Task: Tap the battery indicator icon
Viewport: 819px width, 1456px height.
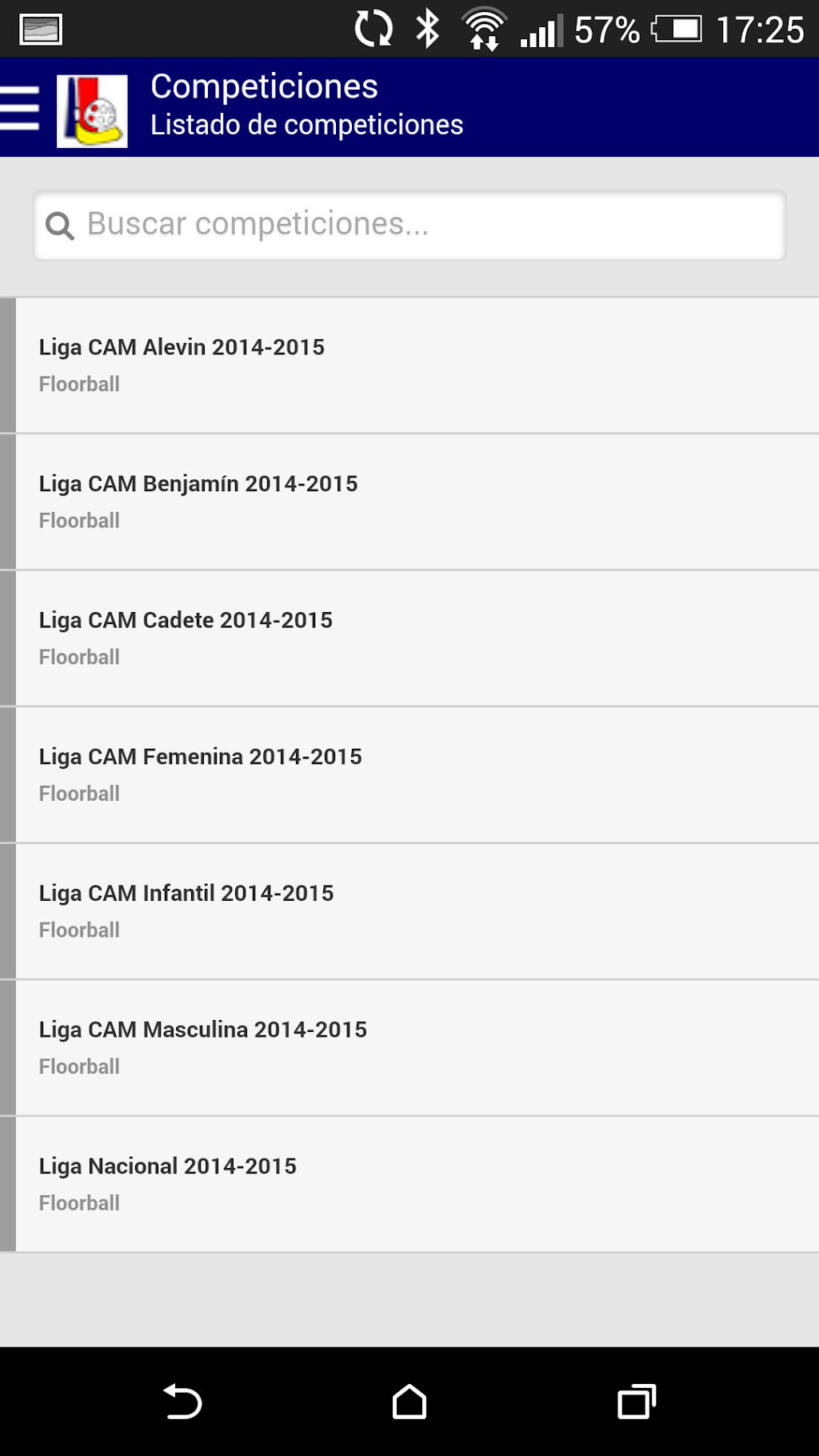Action: click(677, 30)
